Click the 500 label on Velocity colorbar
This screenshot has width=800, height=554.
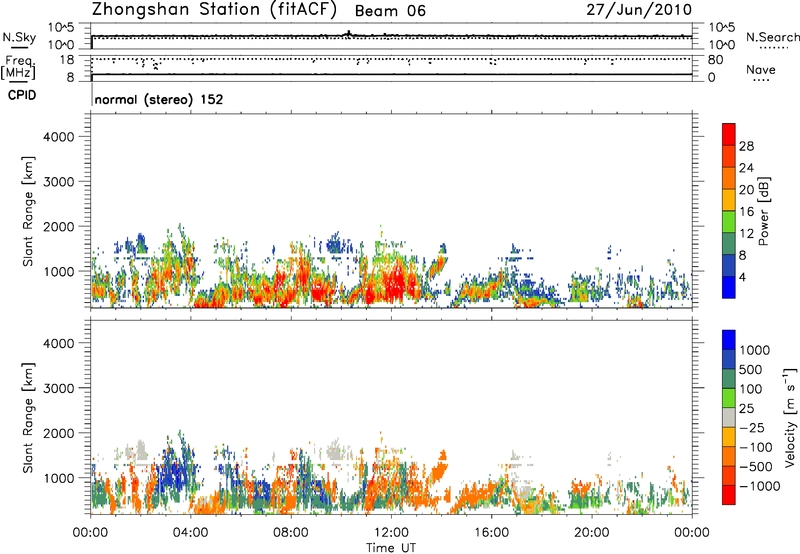pos(751,370)
